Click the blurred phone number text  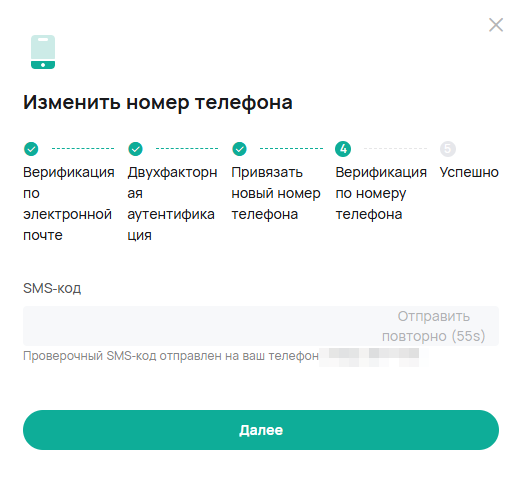(x=373, y=357)
